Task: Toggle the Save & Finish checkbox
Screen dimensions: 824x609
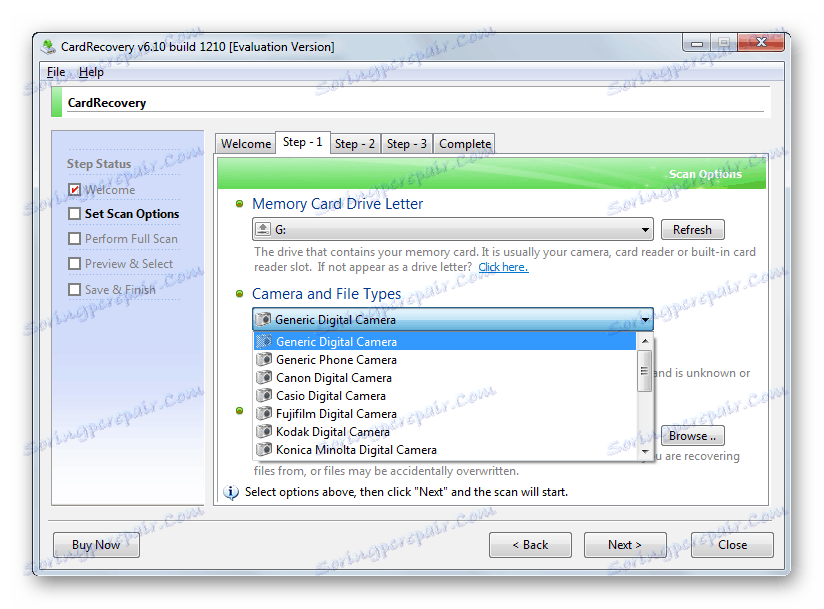Action: (x=75, y=290)
